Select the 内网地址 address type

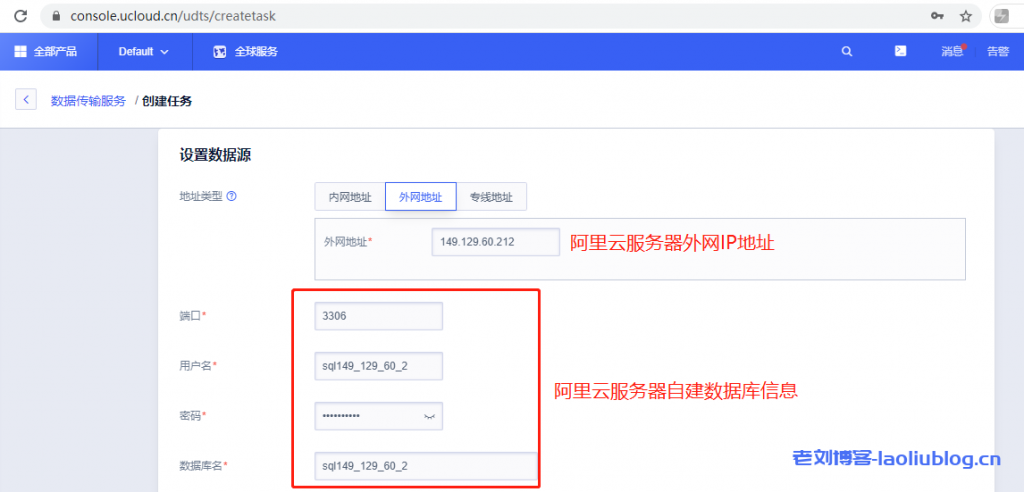pos(350,197)
